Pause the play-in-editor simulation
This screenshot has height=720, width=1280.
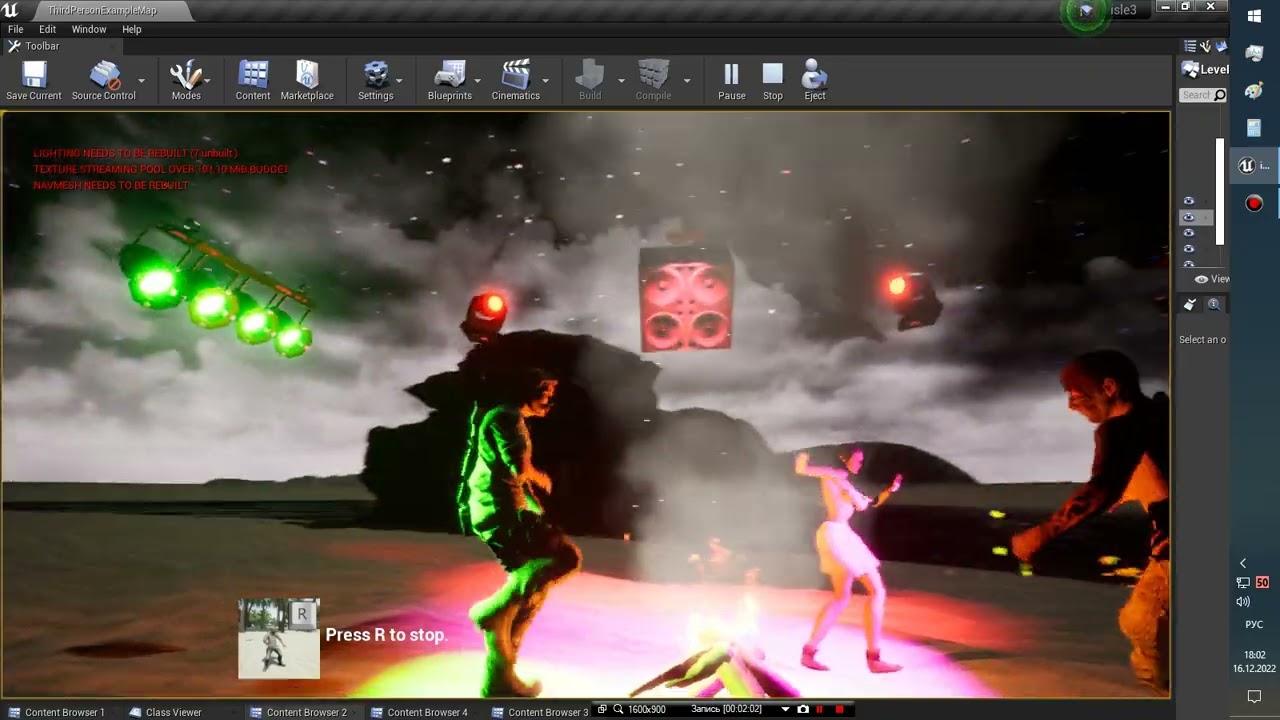pos(731,80)
